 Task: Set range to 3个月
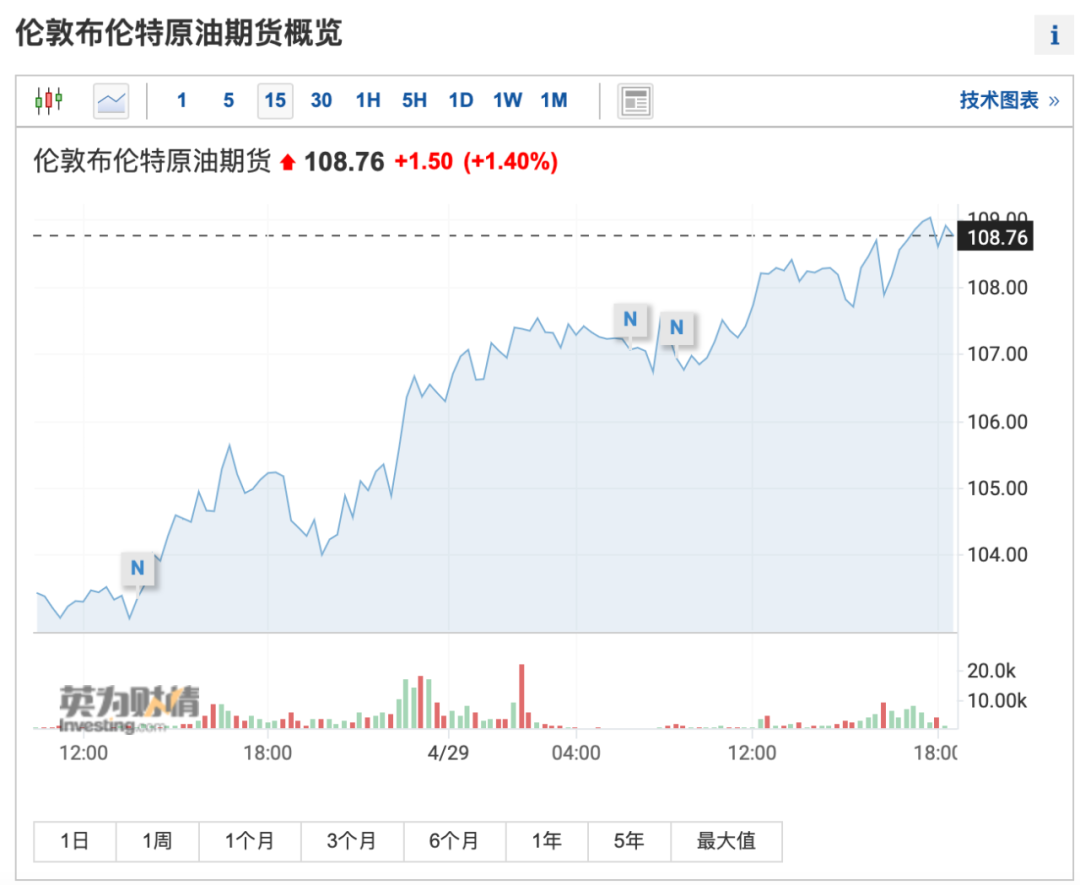(351, 841)
